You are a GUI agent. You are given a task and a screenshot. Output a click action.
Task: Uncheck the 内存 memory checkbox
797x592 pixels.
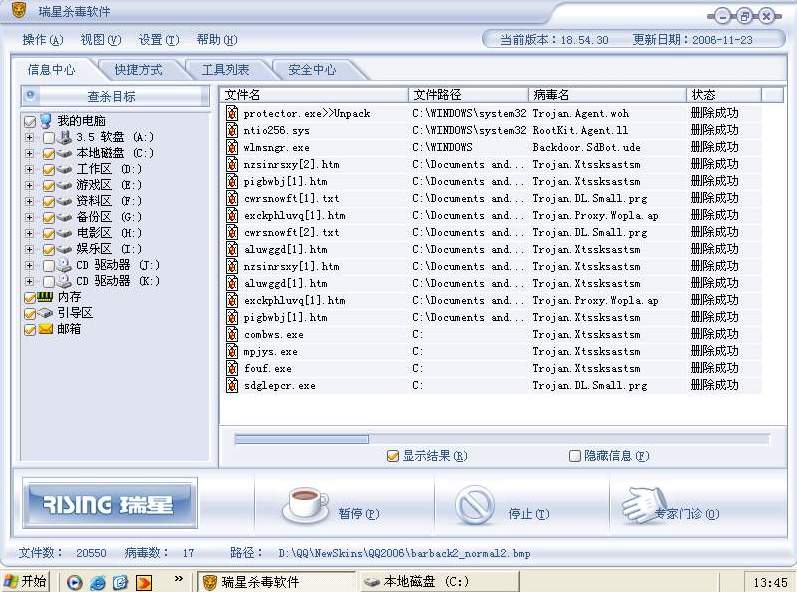tap(30, 298)
